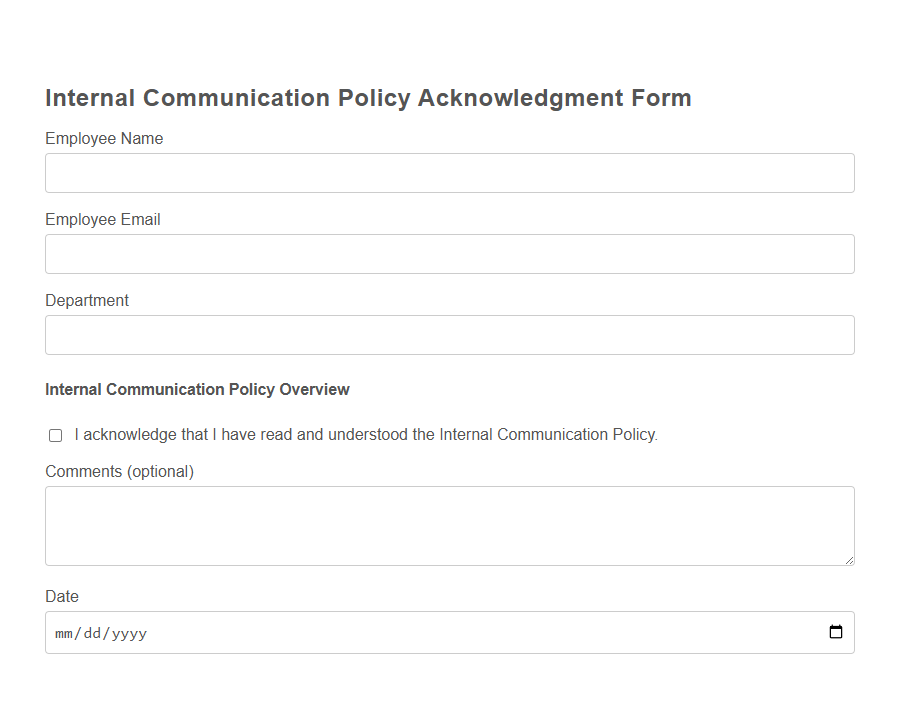
Task: Focus the Employee Email input
Action: [x=449, y=253]
